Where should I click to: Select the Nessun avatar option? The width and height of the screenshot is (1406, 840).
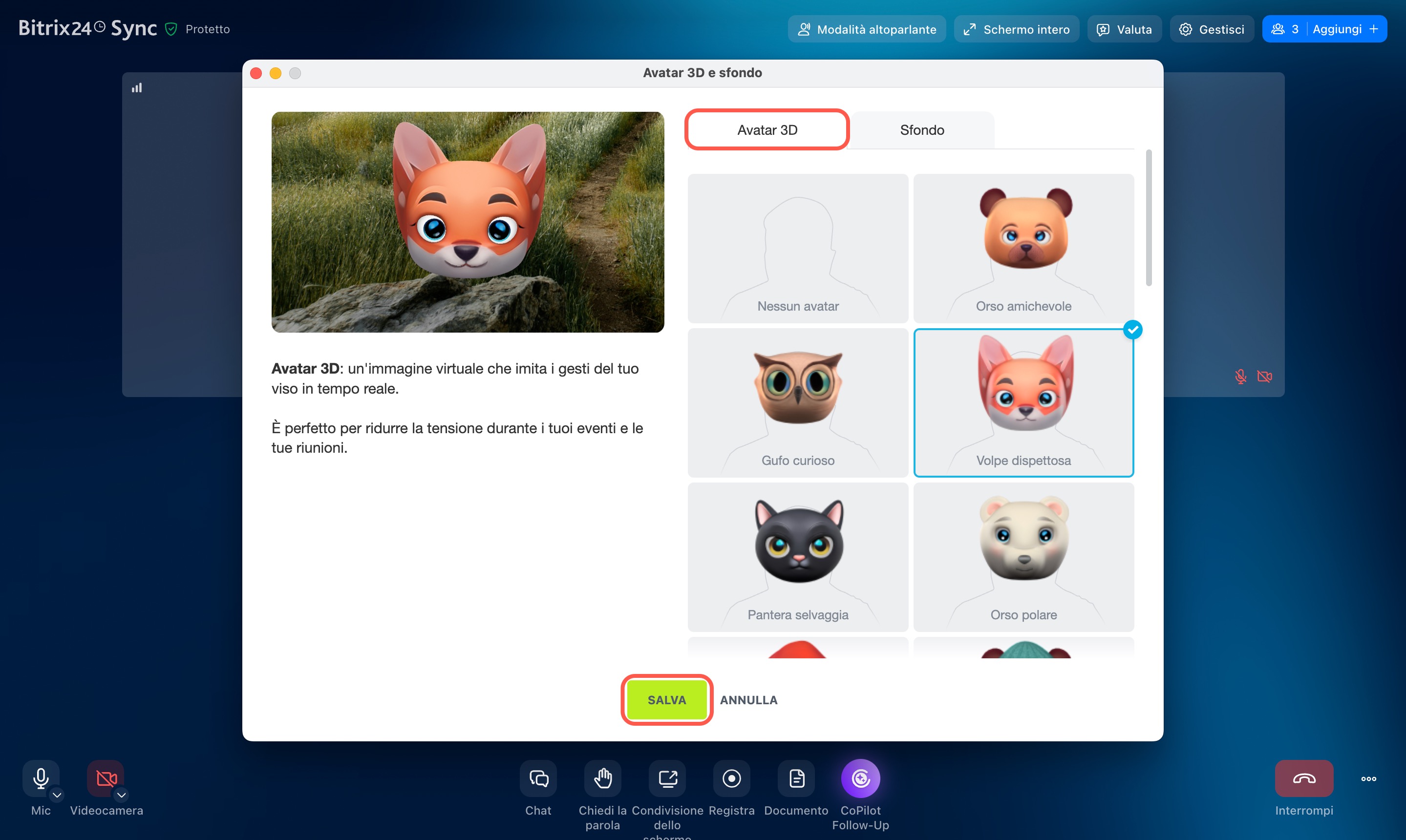[x=797, y=248]
